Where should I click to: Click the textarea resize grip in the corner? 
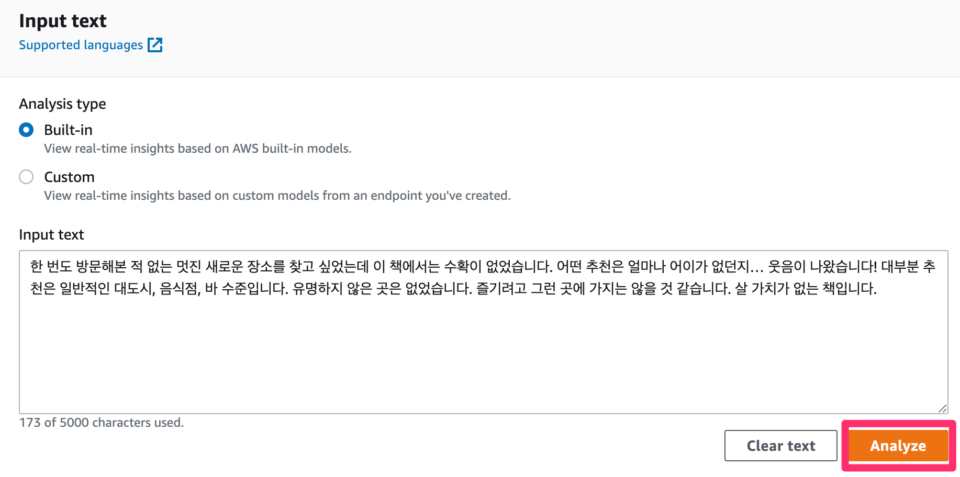click(x=943, y=408)
